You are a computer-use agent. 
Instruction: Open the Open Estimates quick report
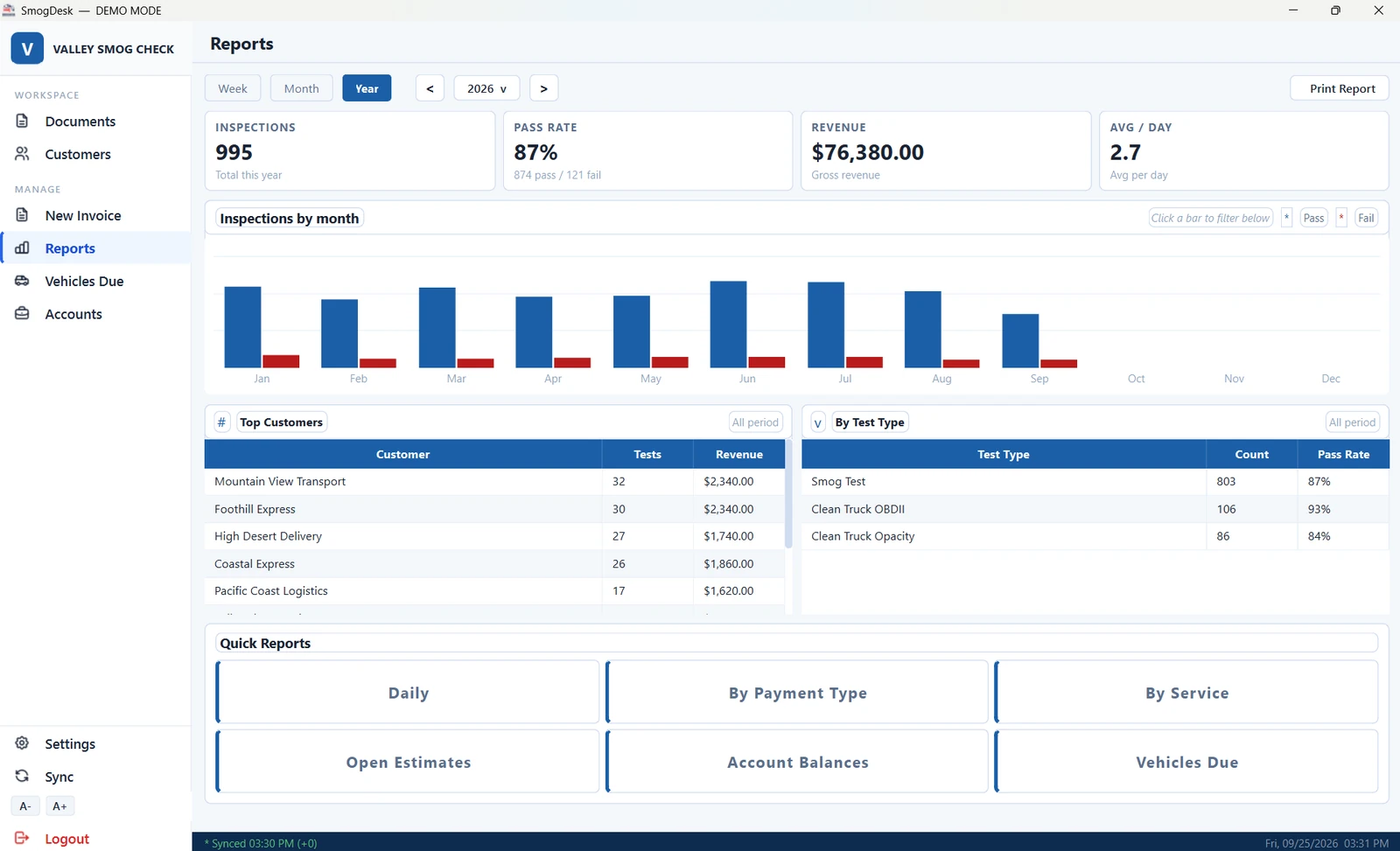tap(408, 762)
